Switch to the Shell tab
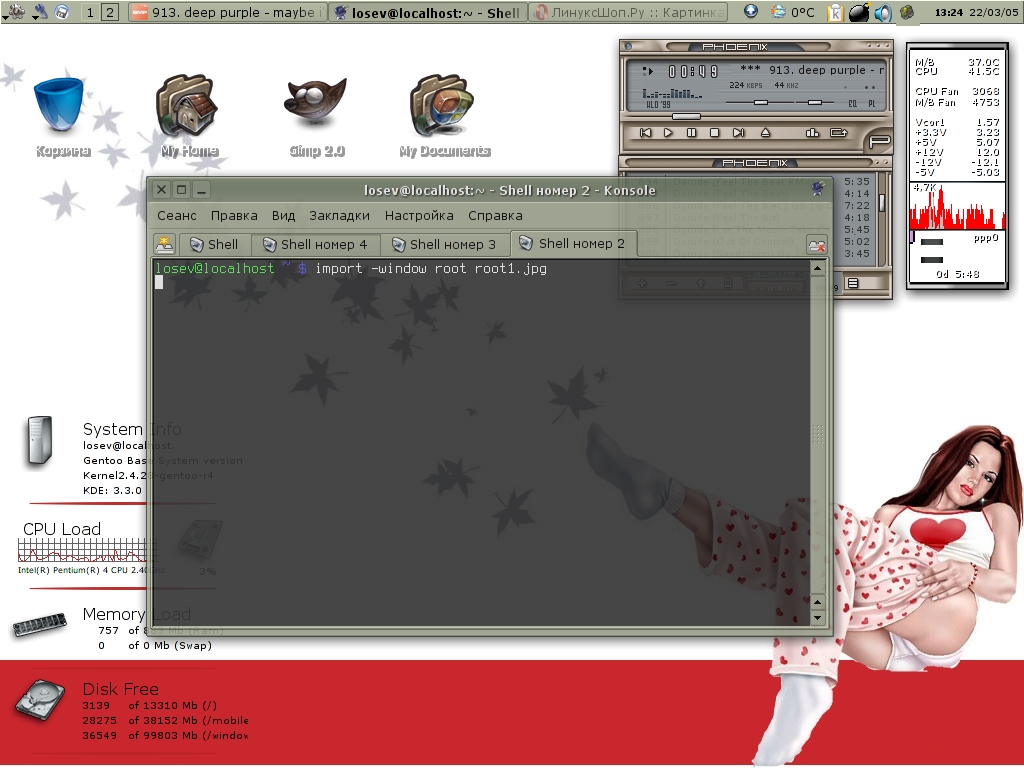This screenshot has height=768, width=1024. (x=214, y=245)
